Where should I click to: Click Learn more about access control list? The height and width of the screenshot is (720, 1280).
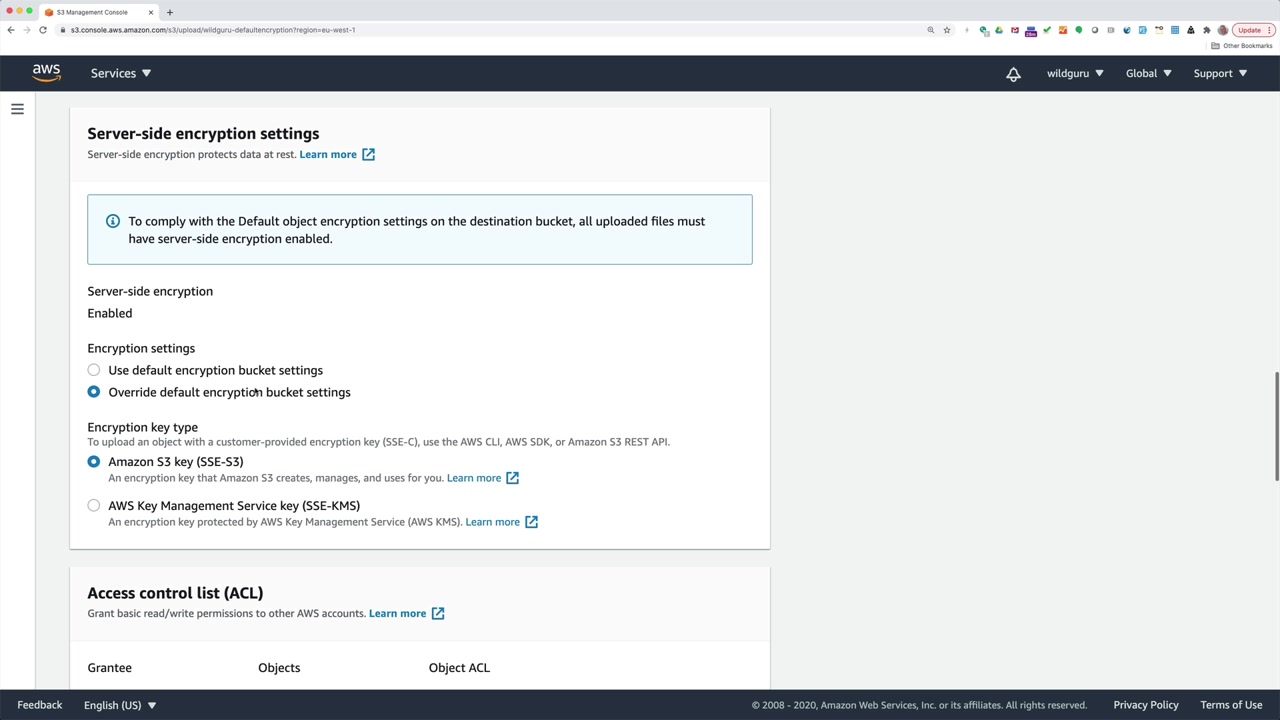click(x=397, y=614)
